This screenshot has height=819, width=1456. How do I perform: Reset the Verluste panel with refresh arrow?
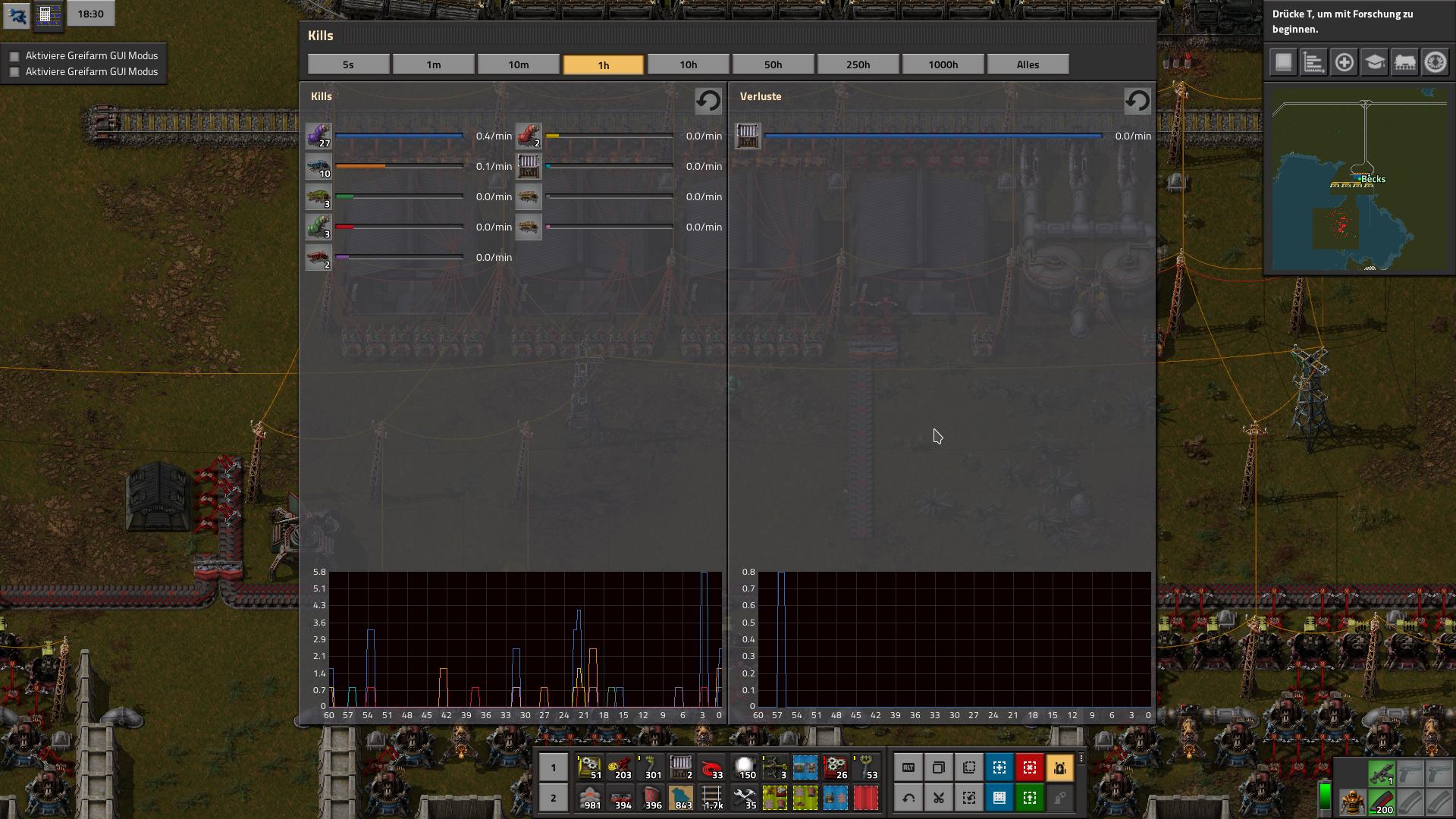(1137, 101)
